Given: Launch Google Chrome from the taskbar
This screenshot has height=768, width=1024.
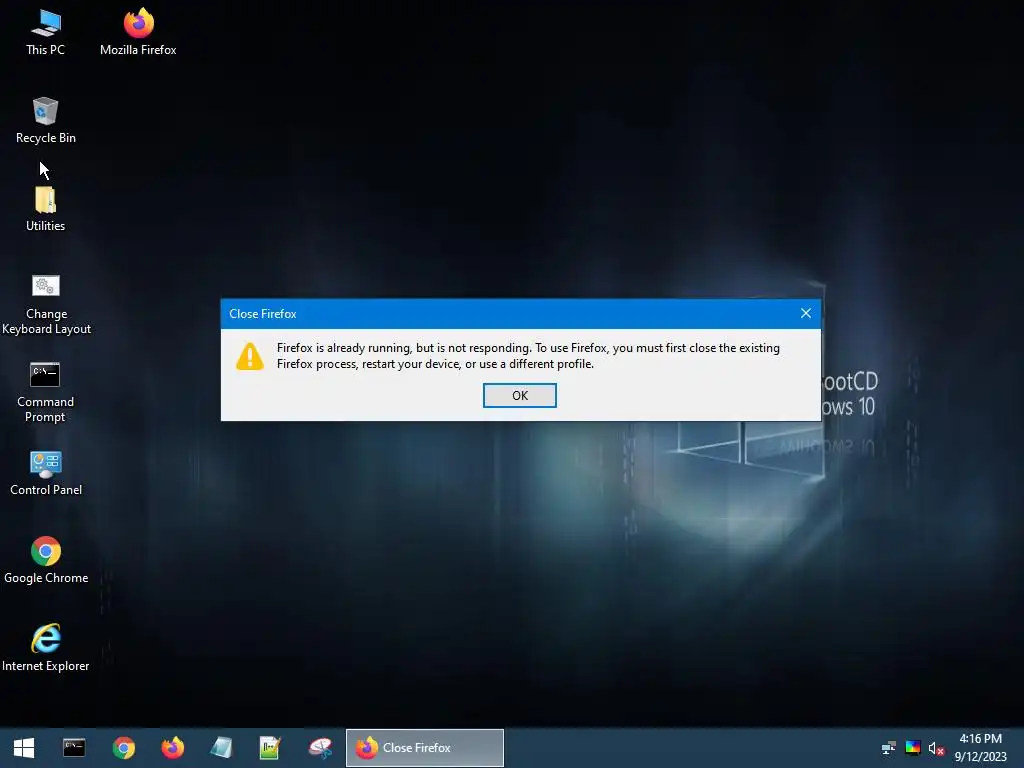Looking at the screenshot, I should click(x=123, y=748).
